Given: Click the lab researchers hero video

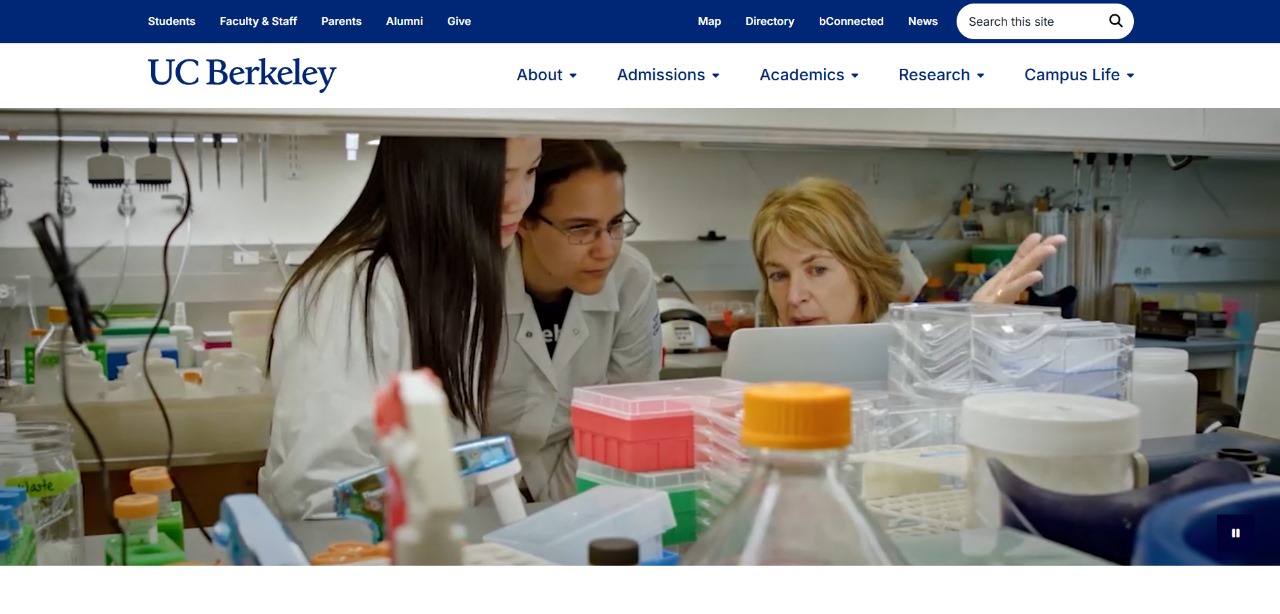Looking at the screenshot, I should [640, 337].
